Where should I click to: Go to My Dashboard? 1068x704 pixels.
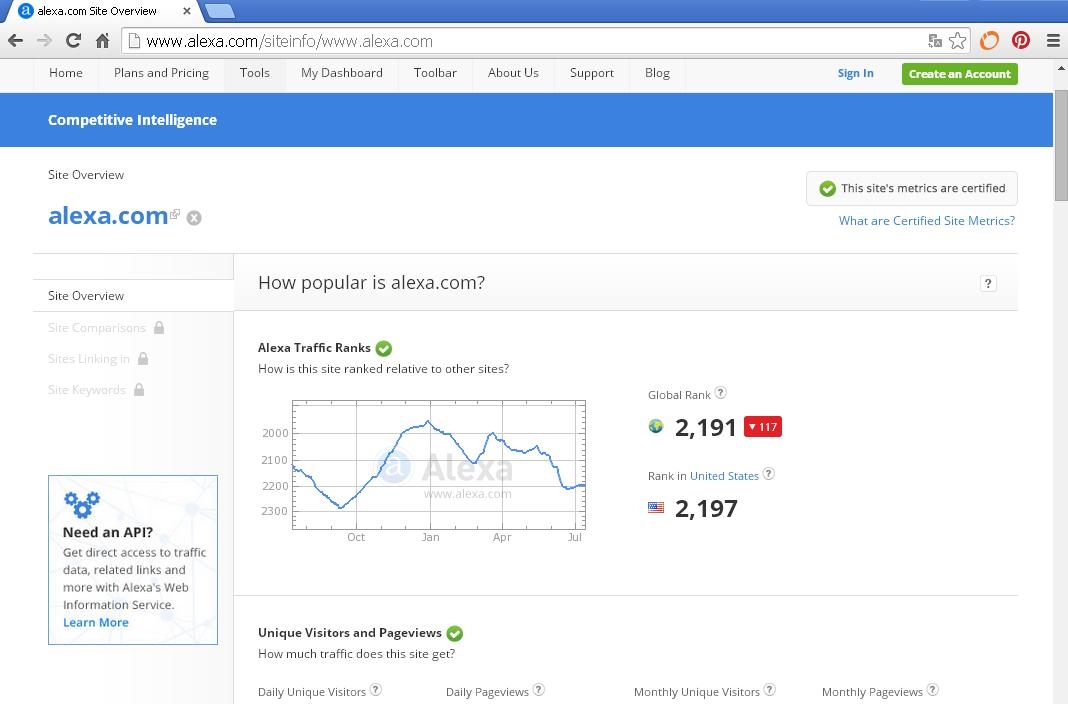coord(342,73)
